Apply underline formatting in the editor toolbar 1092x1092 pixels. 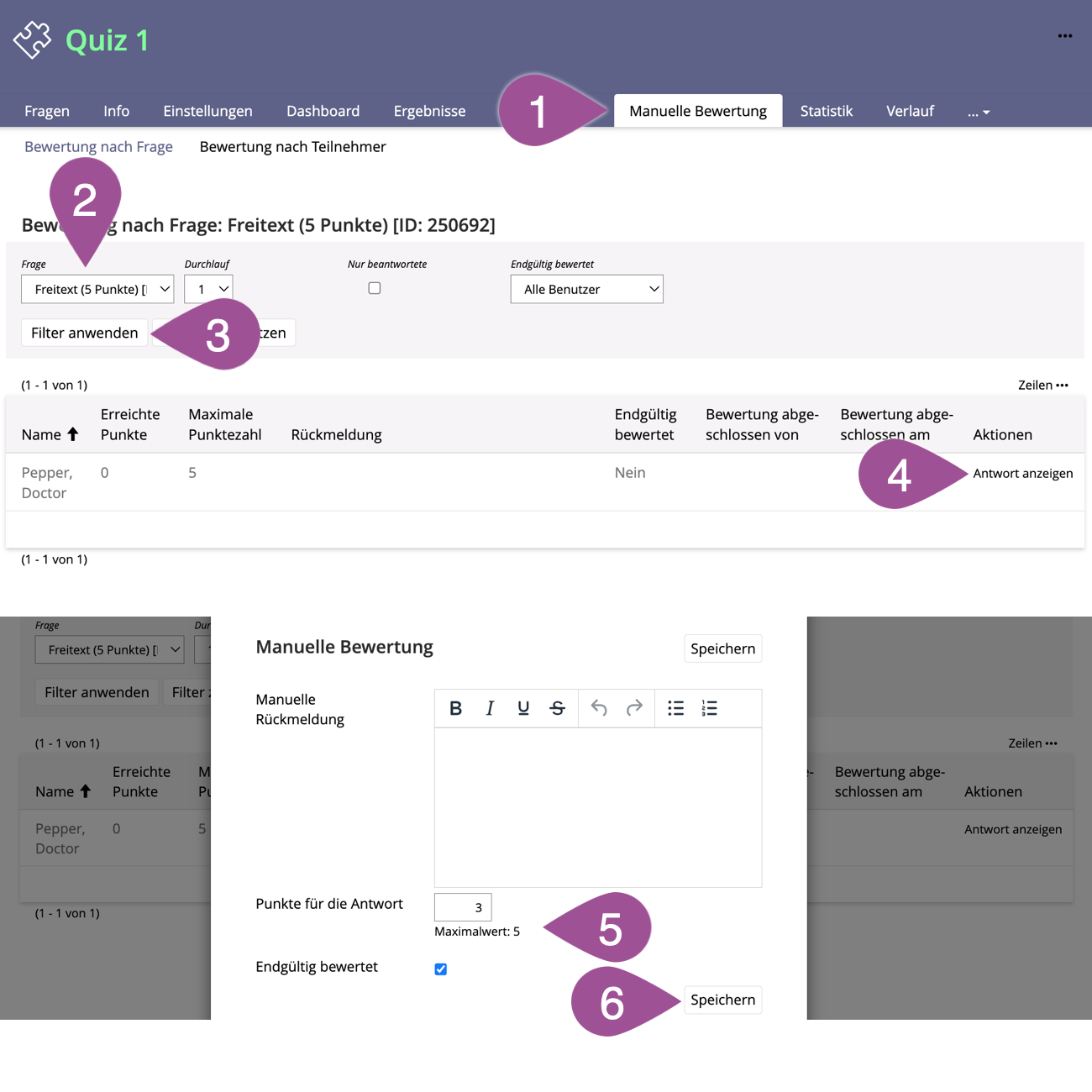[x=523, y=708]
